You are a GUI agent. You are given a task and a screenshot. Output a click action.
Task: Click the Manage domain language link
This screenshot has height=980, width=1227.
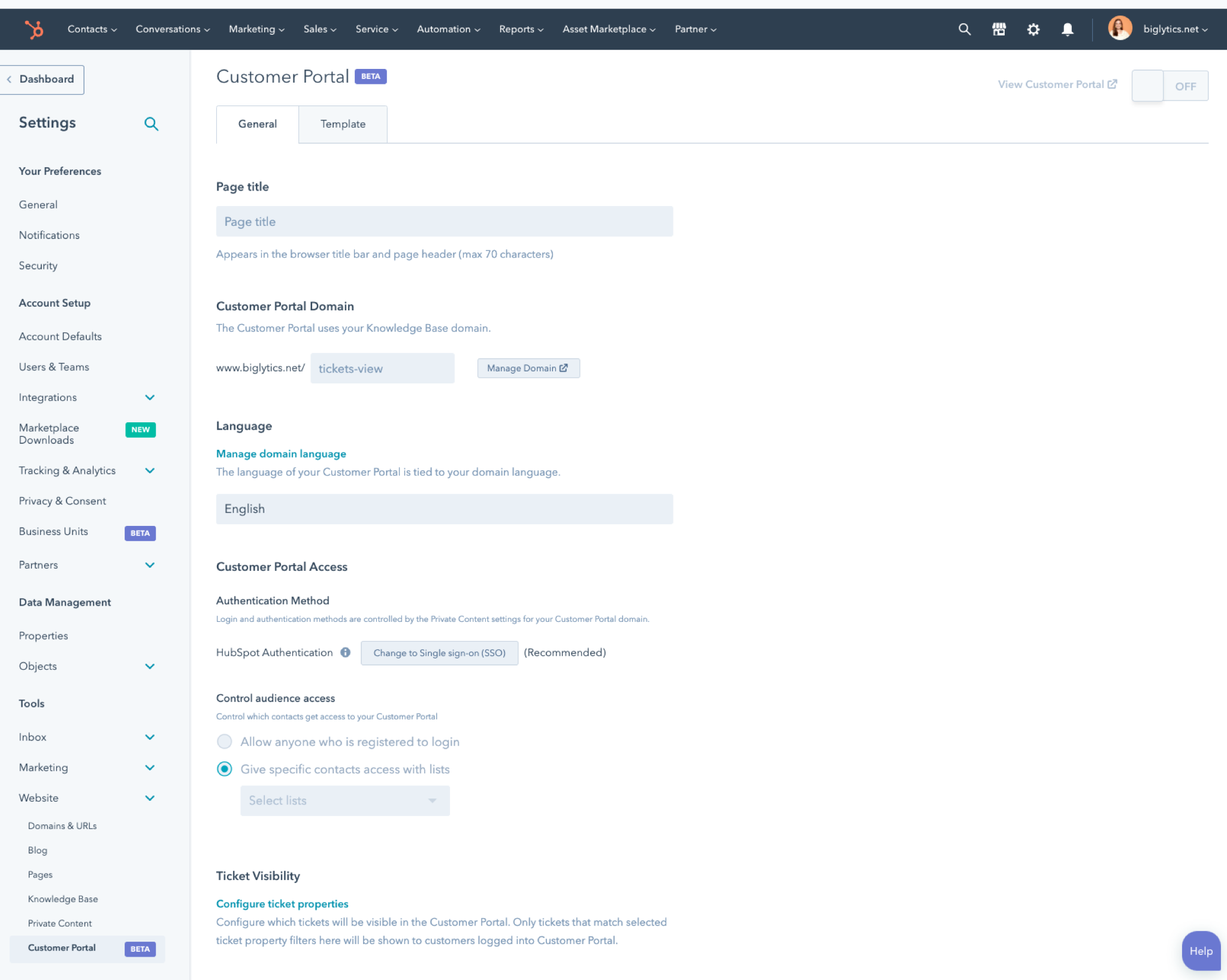[x=281, y=454]
